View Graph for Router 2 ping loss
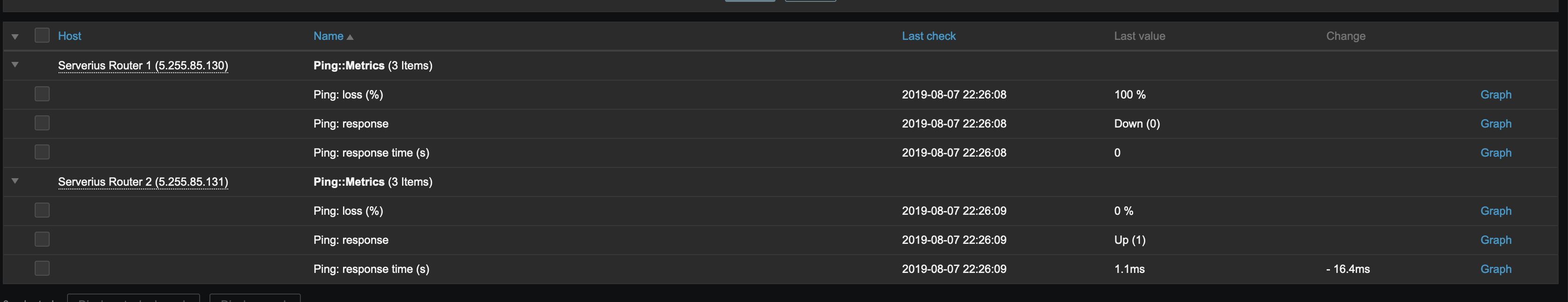1568x302 pixels. tap(1495, 211)
